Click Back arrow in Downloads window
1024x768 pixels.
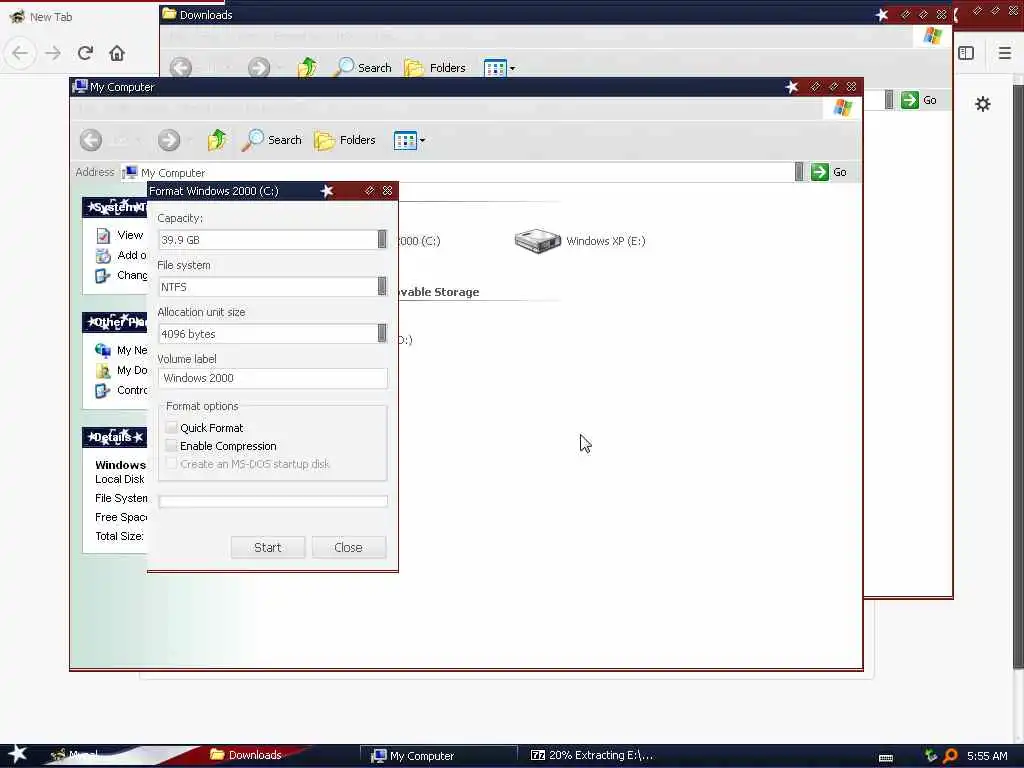[181, 67]
